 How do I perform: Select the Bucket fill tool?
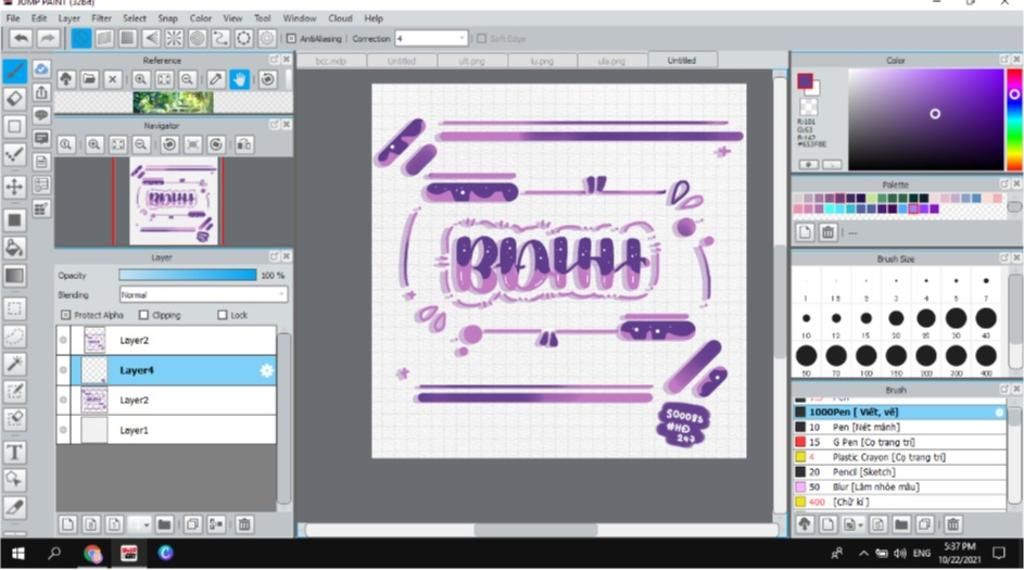click(14, 248)
